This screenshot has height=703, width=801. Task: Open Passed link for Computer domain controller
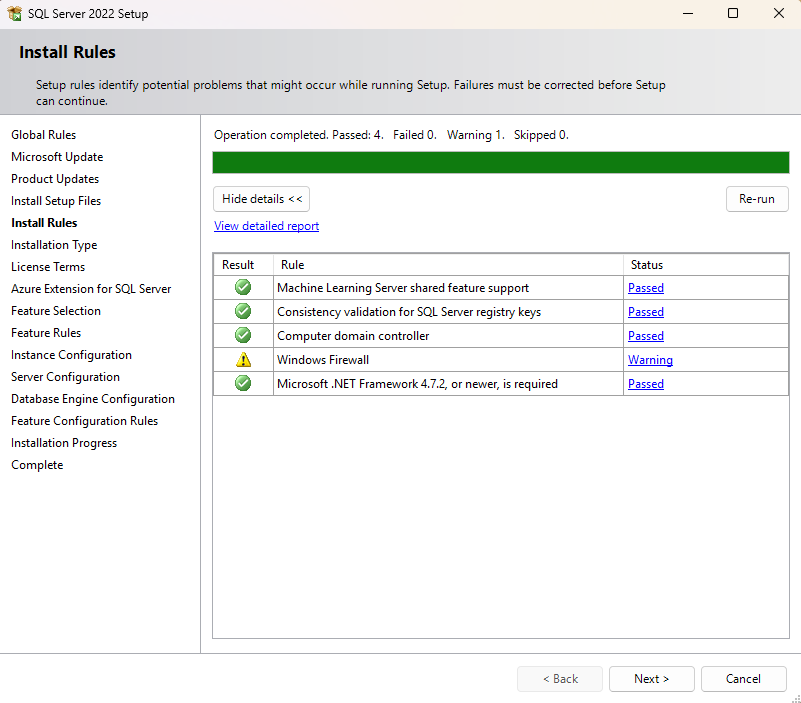pos(645,336)
